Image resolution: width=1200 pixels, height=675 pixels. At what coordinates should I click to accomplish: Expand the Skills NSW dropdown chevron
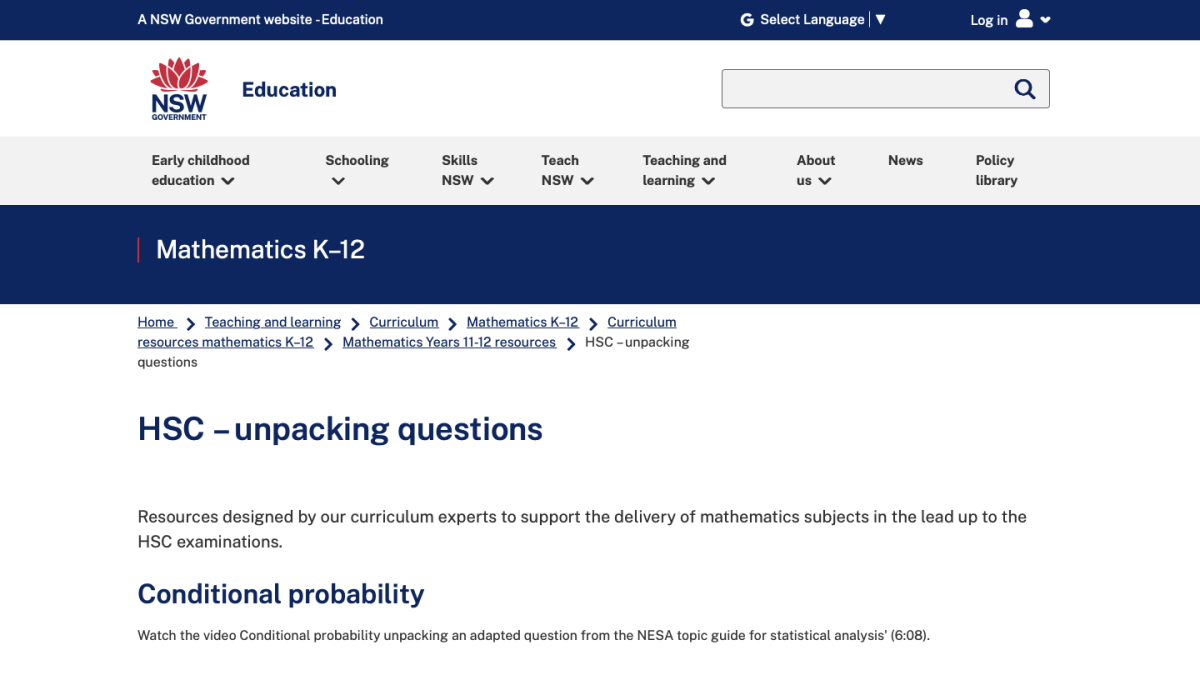(x=487, y=181)
